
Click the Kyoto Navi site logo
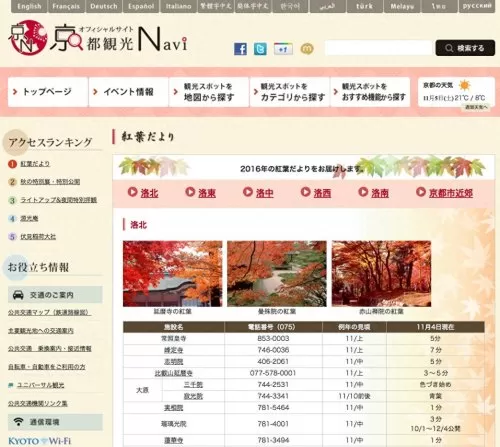(98, 39)
